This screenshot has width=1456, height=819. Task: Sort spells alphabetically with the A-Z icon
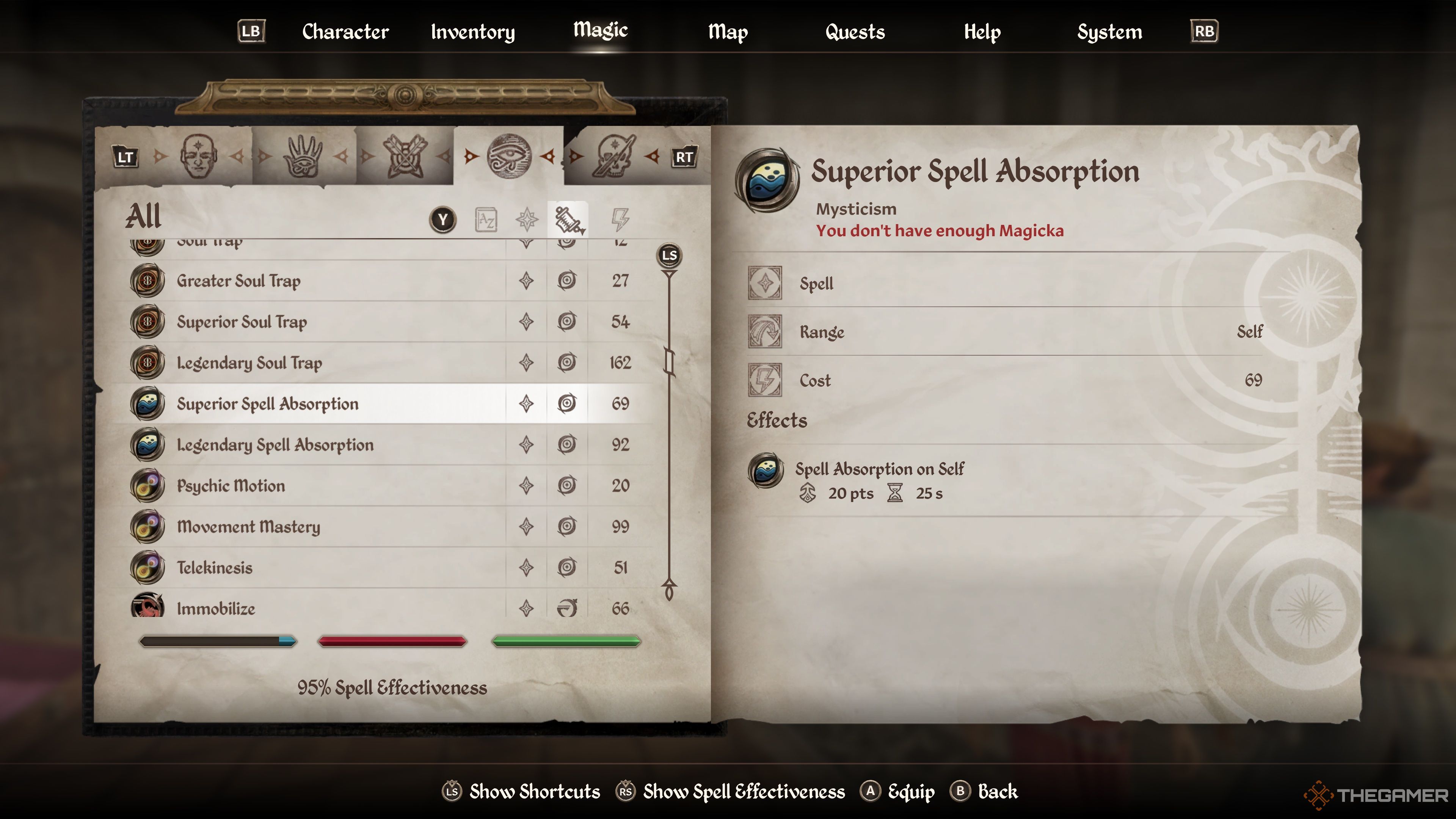pos(486,220)
